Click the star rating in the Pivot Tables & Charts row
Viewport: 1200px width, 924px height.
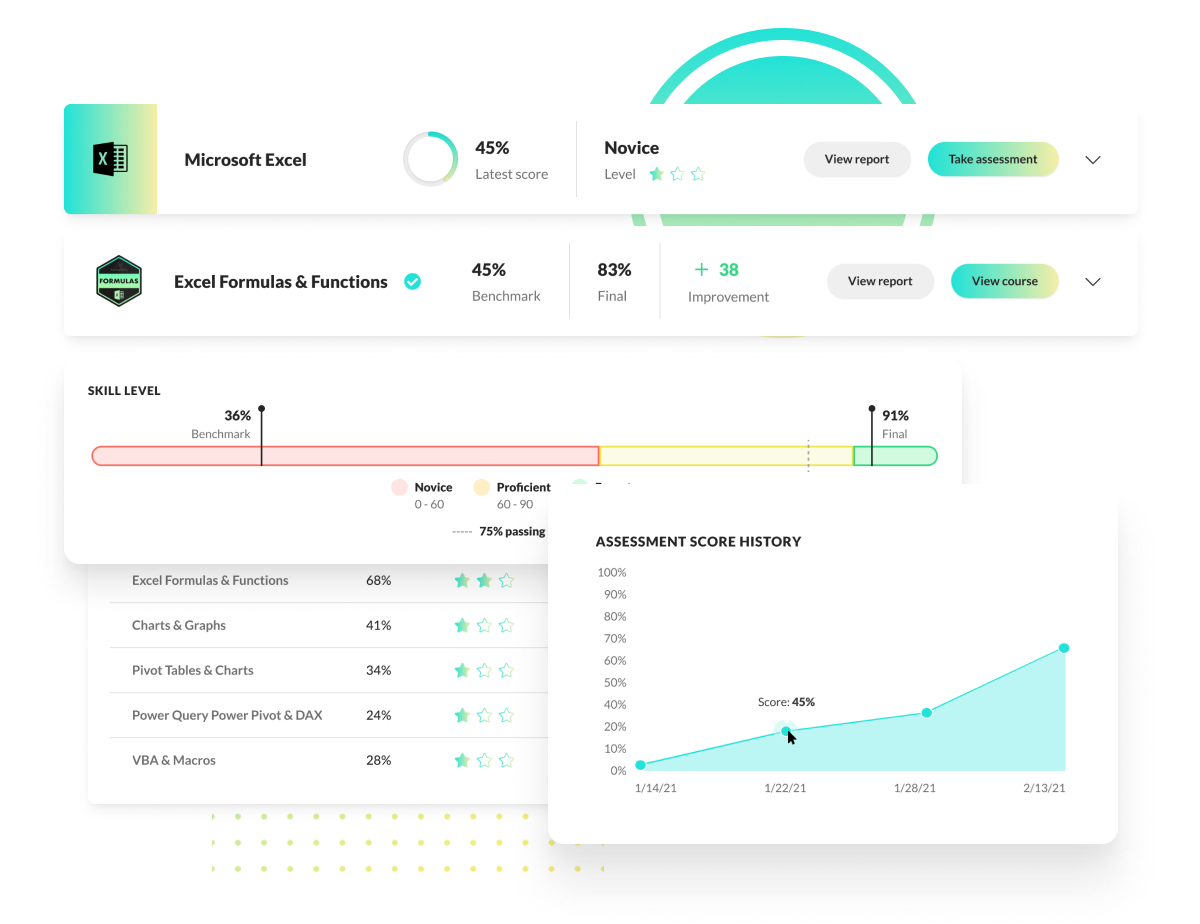(484, 670)
